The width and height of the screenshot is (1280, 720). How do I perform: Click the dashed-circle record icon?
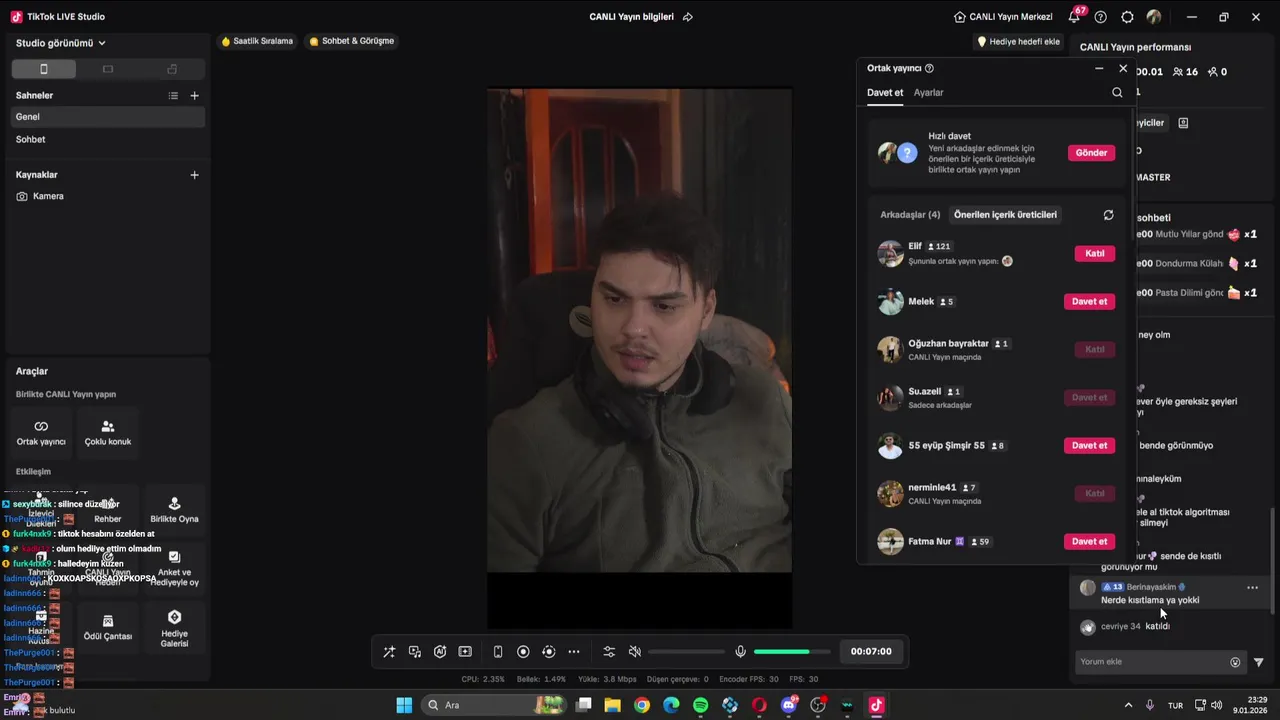click(548, 652)
